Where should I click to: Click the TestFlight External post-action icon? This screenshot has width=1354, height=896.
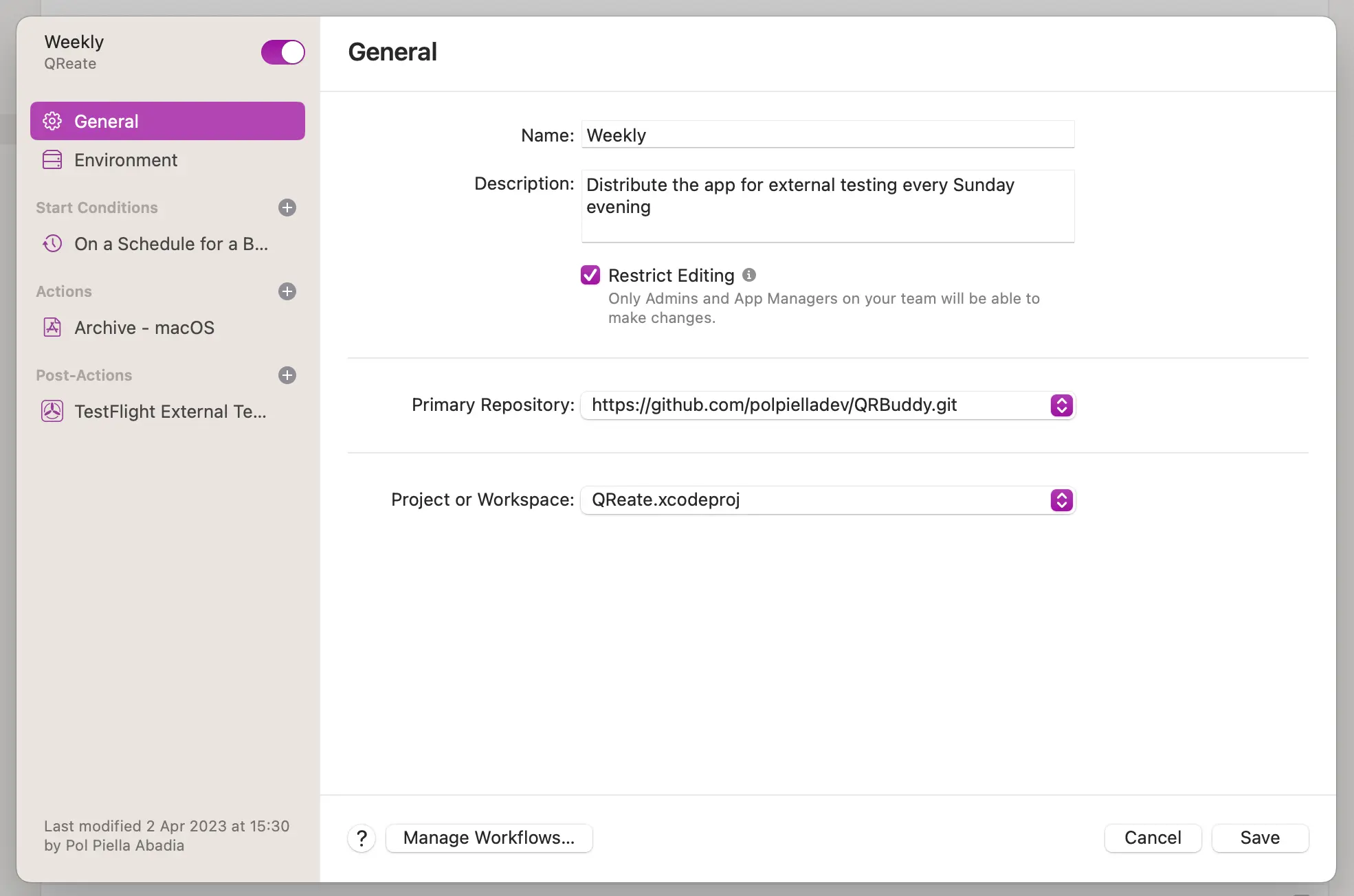(52, 410)
